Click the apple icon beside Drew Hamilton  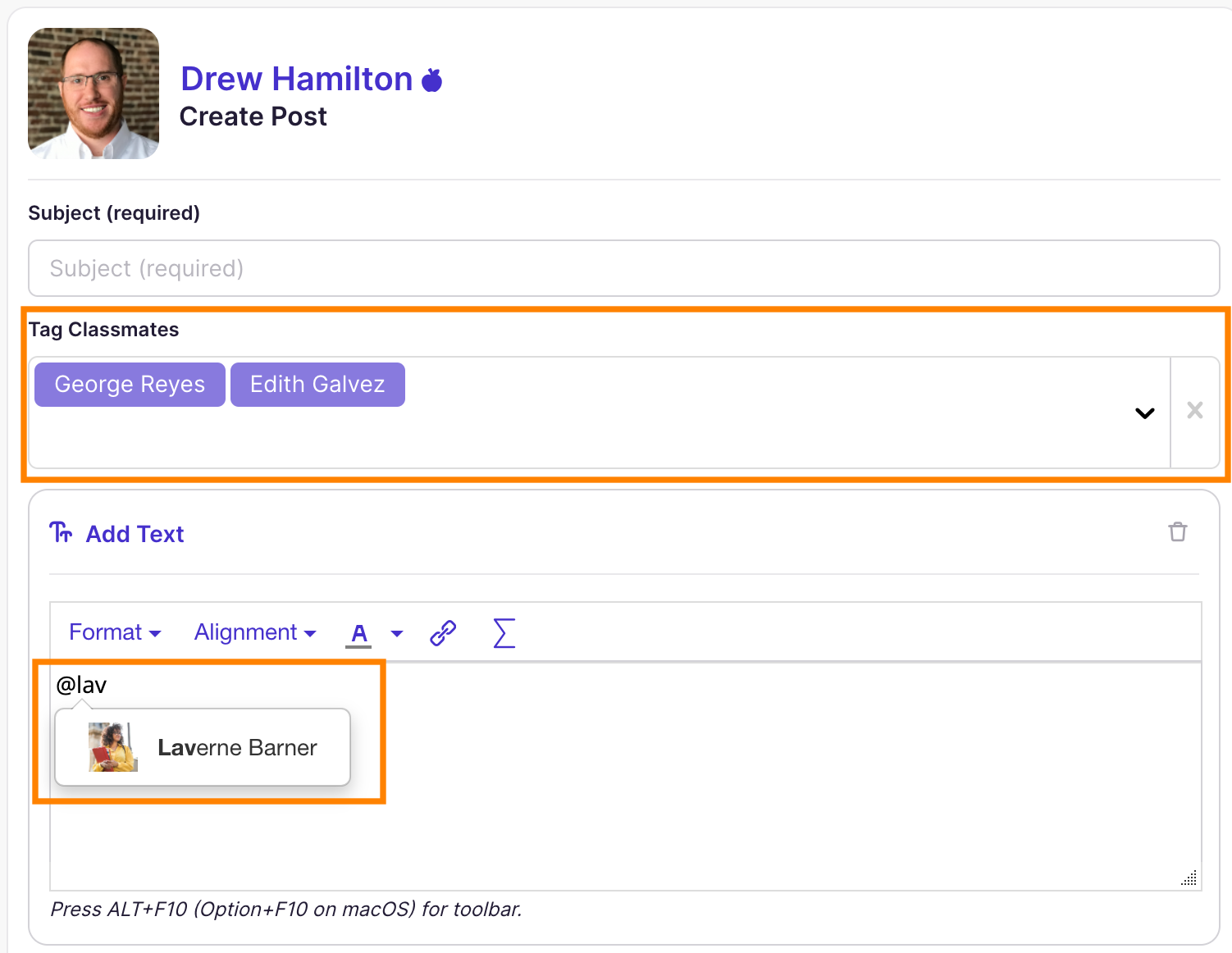pos(432,80)
